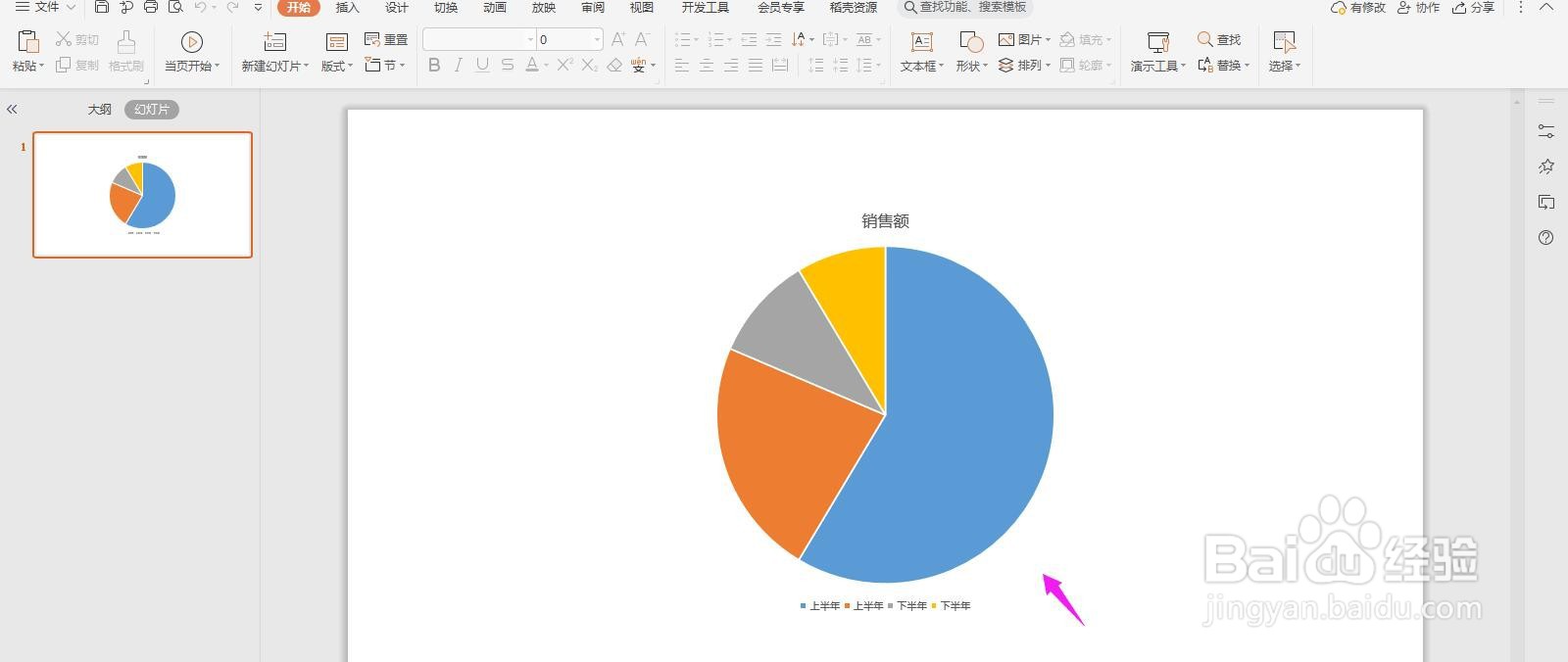Screen dimensions: 1568x662
Task: Click the New Slide (新建幻灯片) icon
Action: click(x=275, y=42)
